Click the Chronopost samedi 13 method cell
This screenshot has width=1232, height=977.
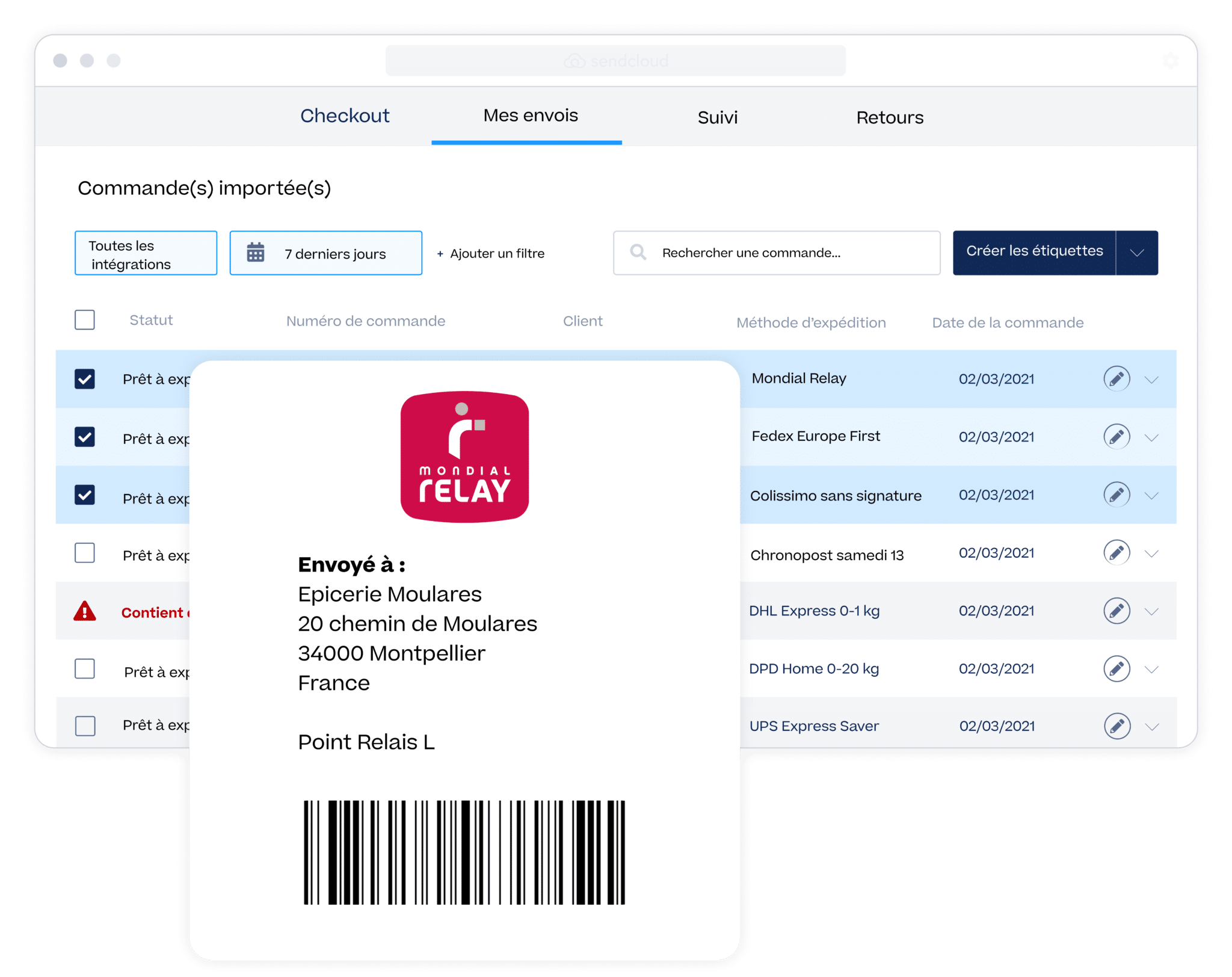point(827,555)
